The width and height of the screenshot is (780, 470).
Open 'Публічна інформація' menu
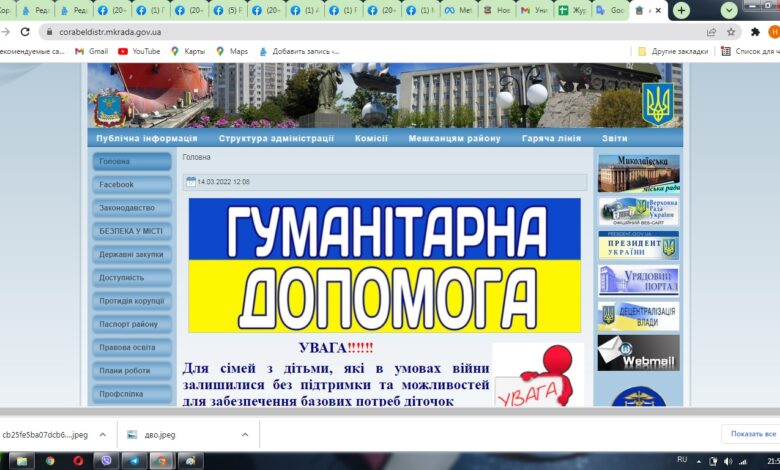pos(147,138)
